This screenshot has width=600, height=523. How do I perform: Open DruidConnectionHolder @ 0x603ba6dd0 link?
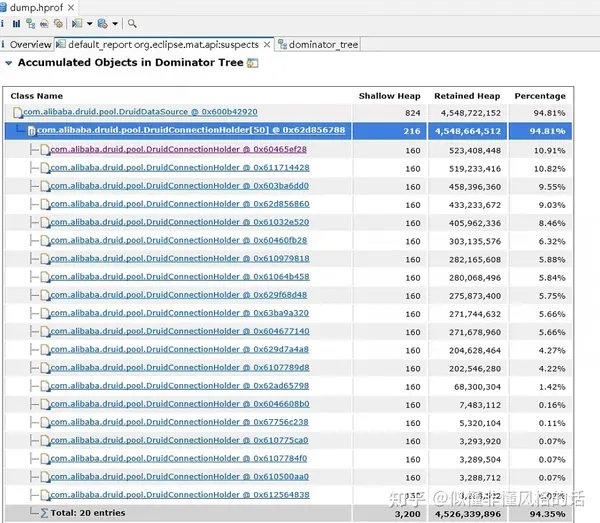pos(179,186)
